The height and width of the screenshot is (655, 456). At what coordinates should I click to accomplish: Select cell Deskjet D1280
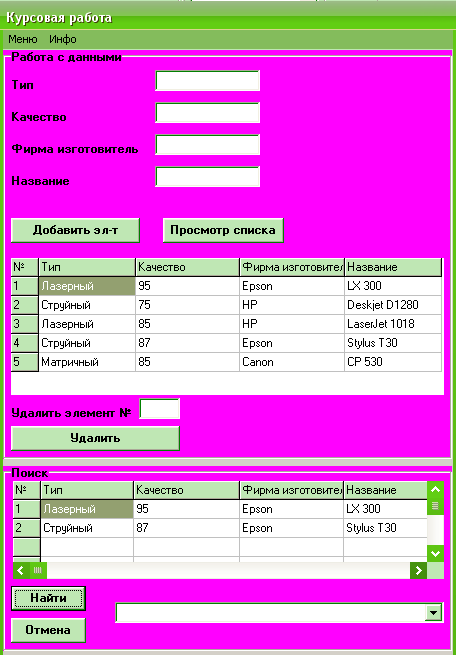(393, 305)
